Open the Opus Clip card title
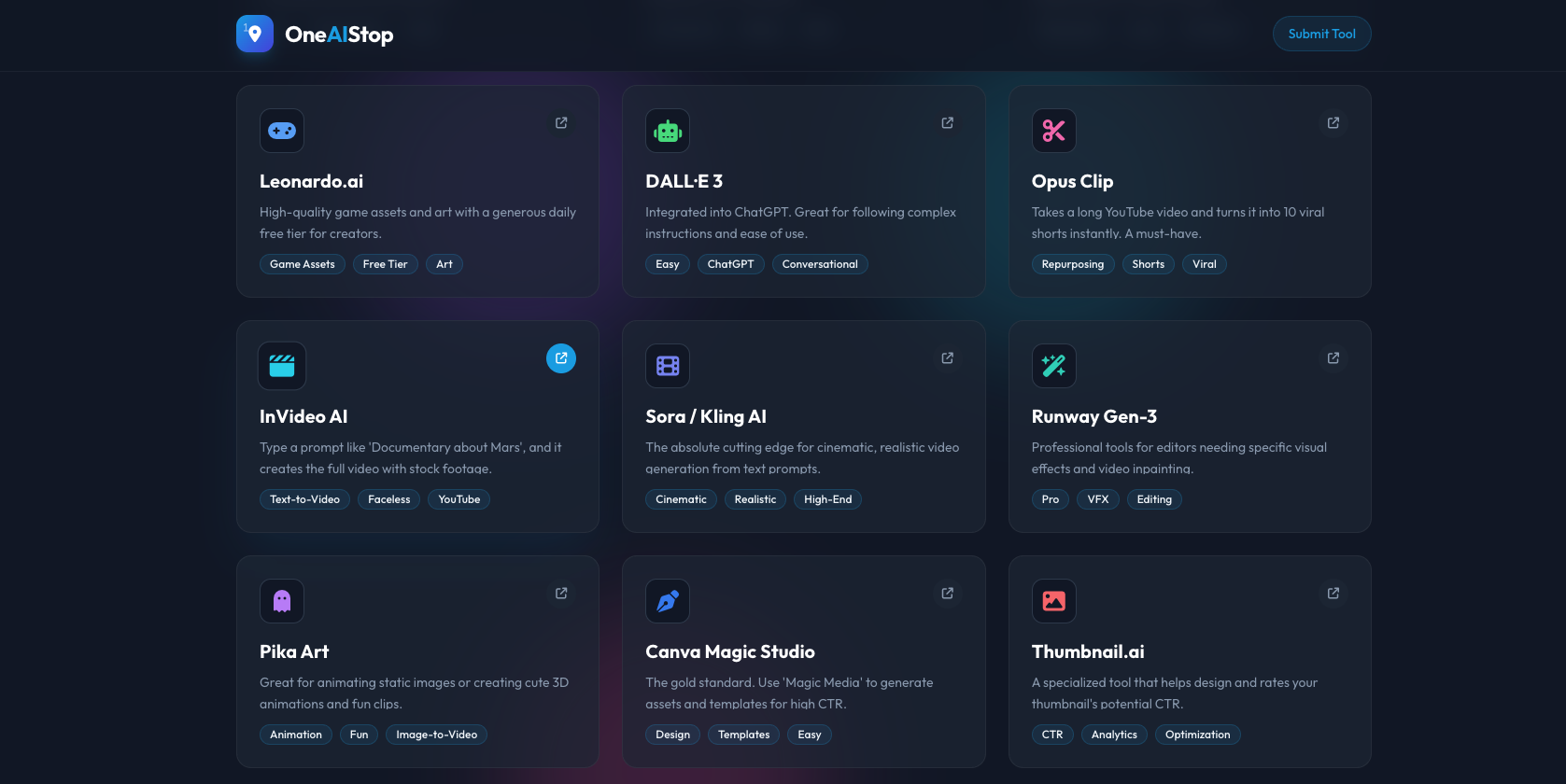This screenshot has height=784, width=1566. pyautogui.click(x=1072, y=181)
